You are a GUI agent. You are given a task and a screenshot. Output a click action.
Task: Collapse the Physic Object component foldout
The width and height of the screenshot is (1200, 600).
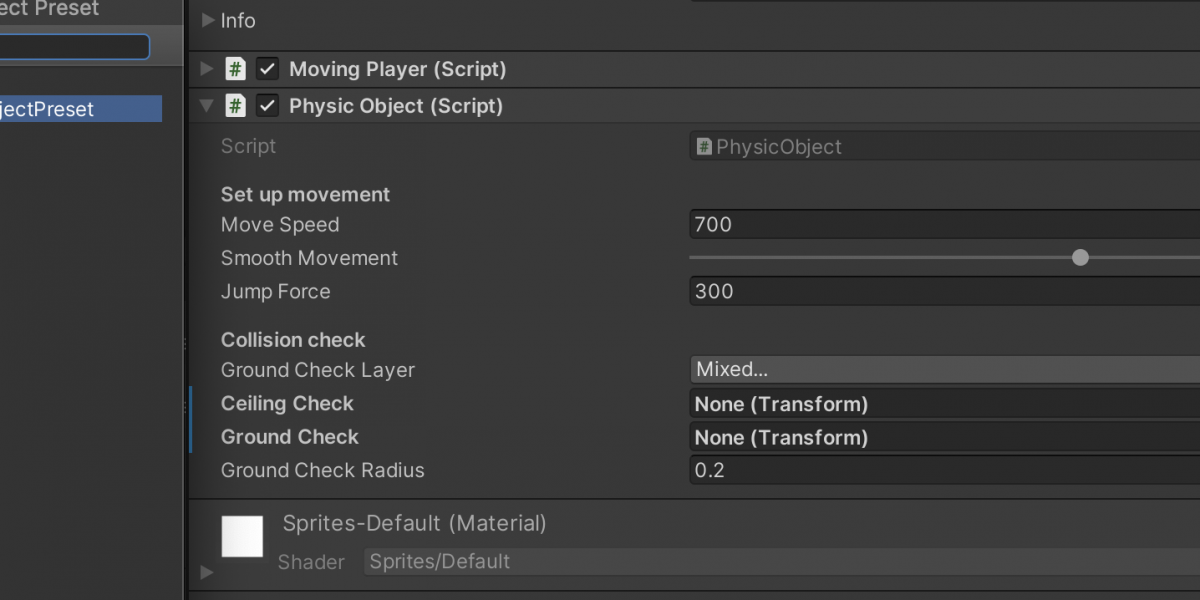tap(207, 106)
